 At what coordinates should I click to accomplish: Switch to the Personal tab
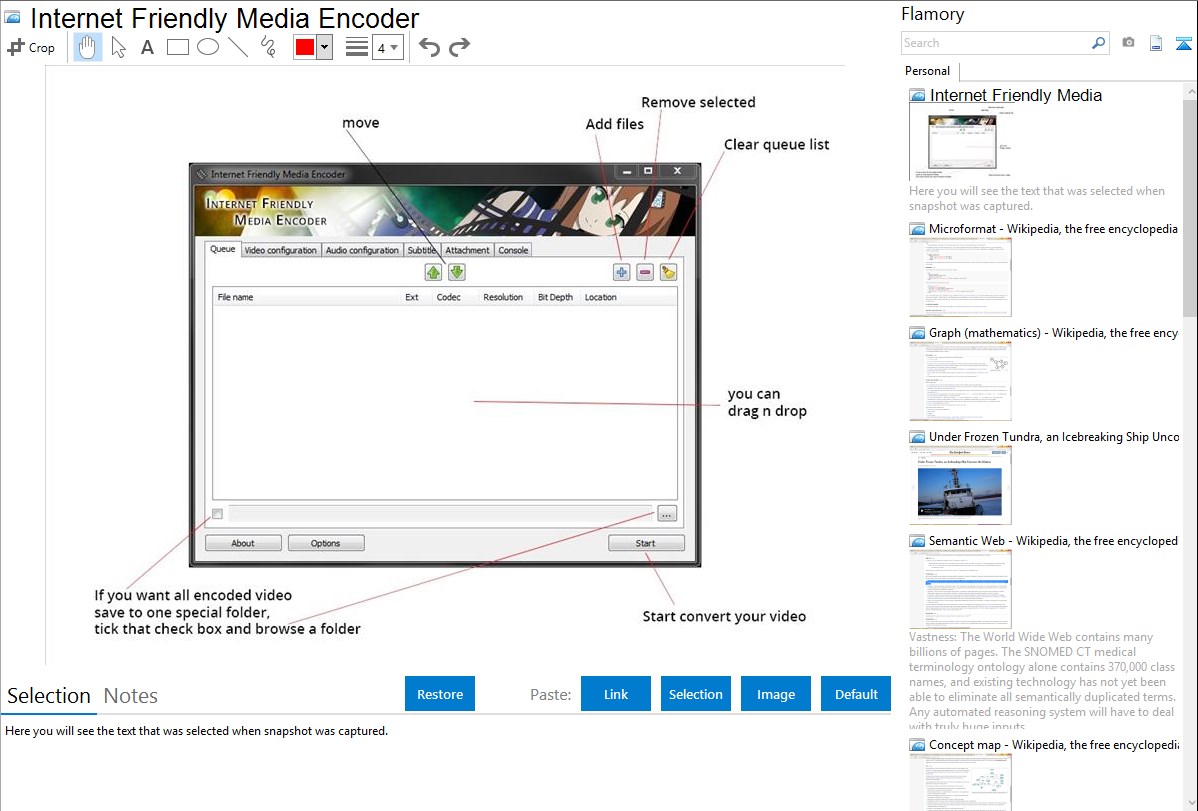pos(928,71)
